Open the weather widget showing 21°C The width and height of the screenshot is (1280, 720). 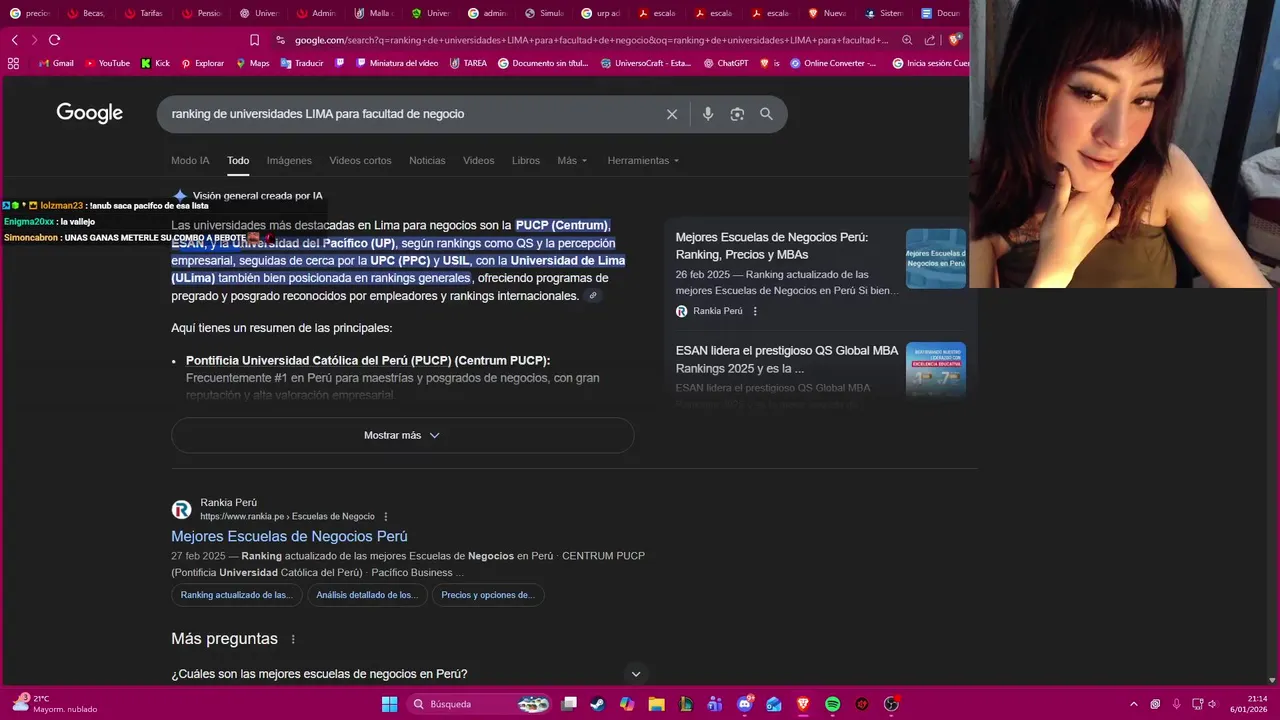[55, 704]
